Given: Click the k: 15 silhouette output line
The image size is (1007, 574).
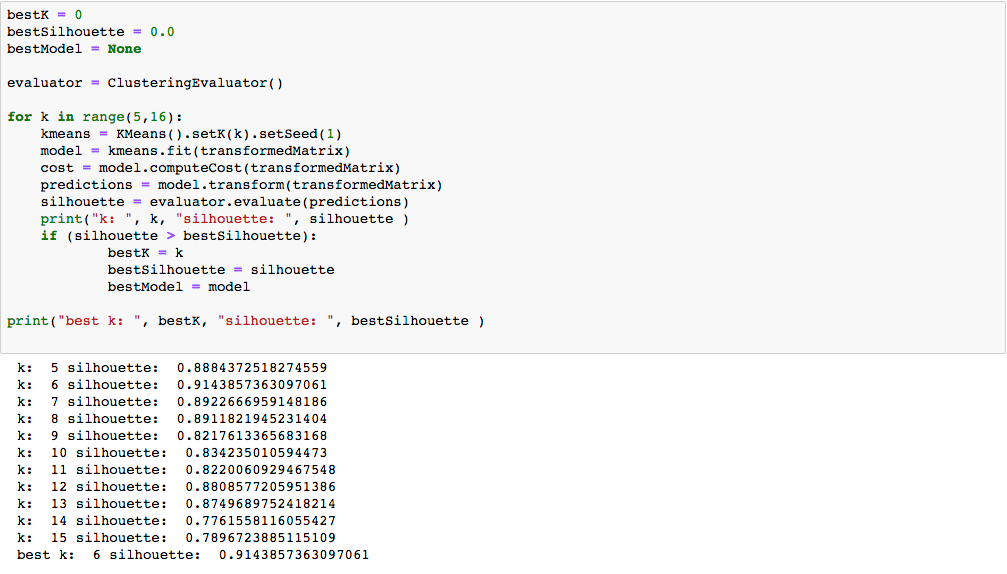Looking at the screenshot, I should point(176,538).
